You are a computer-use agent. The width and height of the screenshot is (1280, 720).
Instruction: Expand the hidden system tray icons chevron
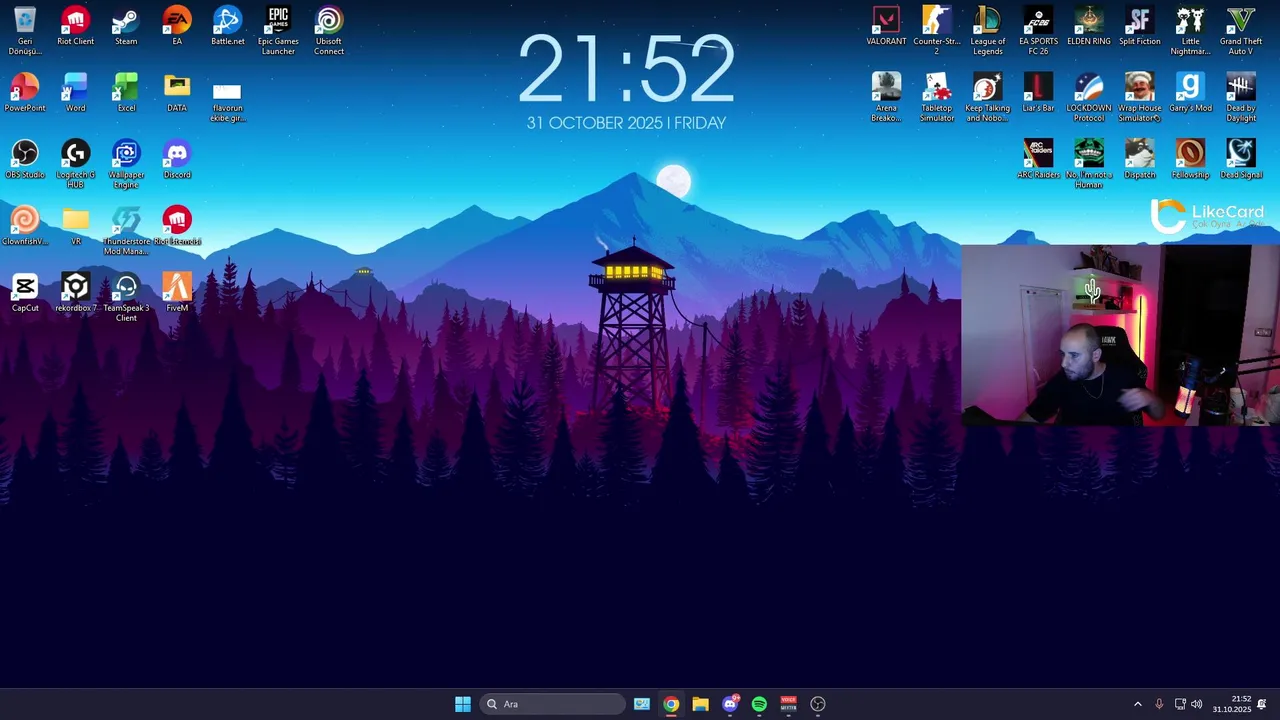[x=1137, y=704]
